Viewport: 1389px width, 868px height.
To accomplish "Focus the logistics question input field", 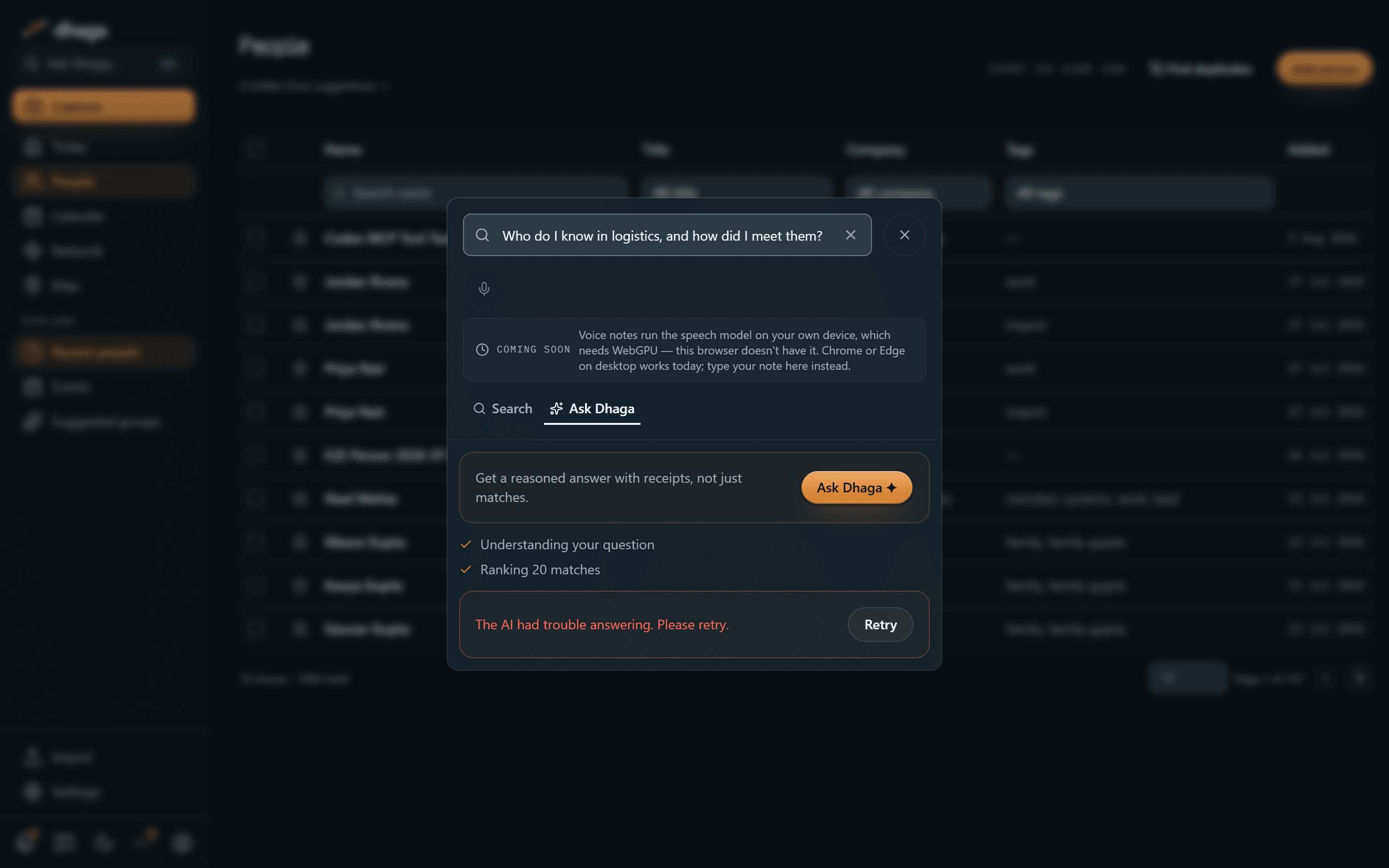I will tap(667, 235).
